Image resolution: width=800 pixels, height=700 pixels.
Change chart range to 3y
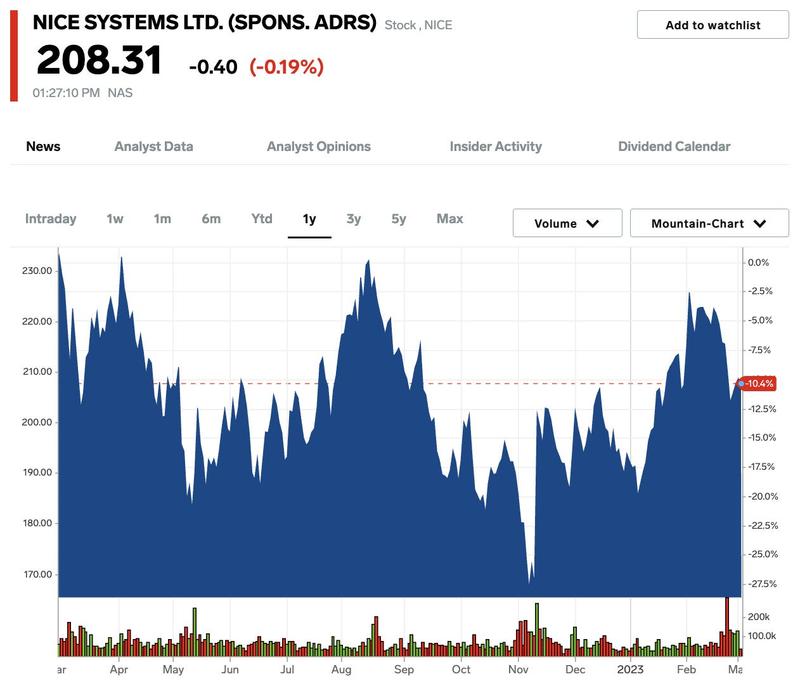point(353,219)
